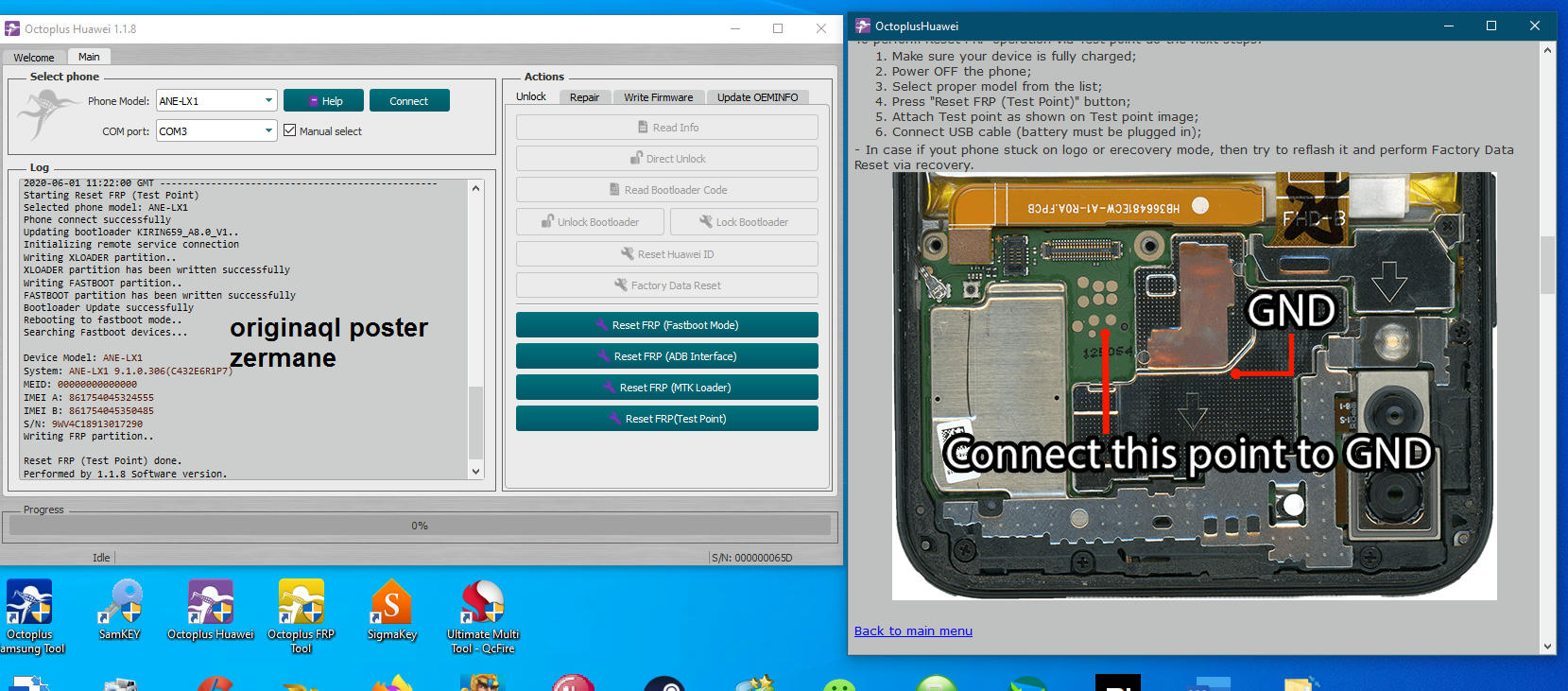Launch SamKEY desktop shortcut
The image size is (1568, 691).
(119, 610)
